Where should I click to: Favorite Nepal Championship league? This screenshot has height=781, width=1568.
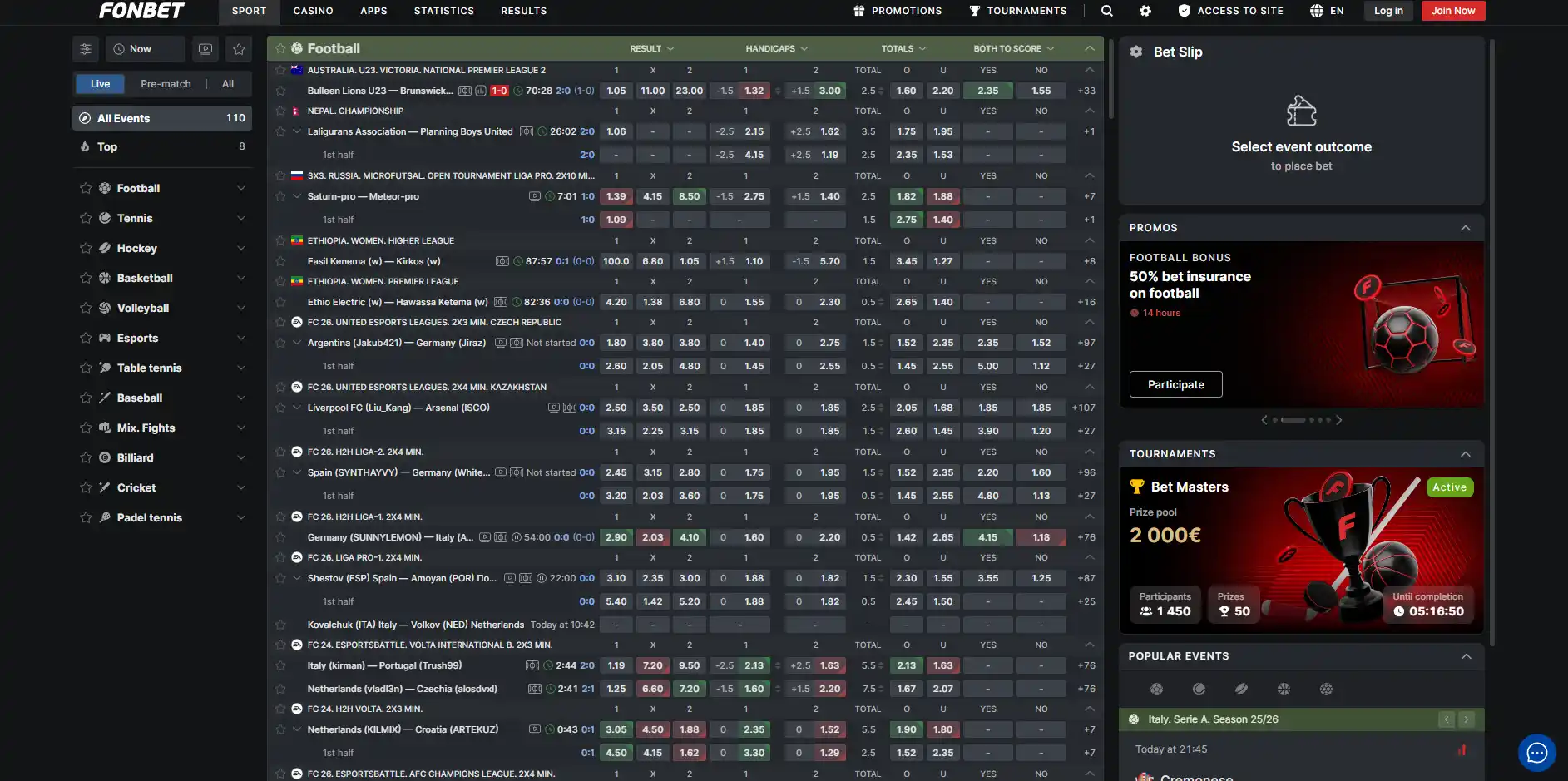pyautogui.click(x=280, y=111)
